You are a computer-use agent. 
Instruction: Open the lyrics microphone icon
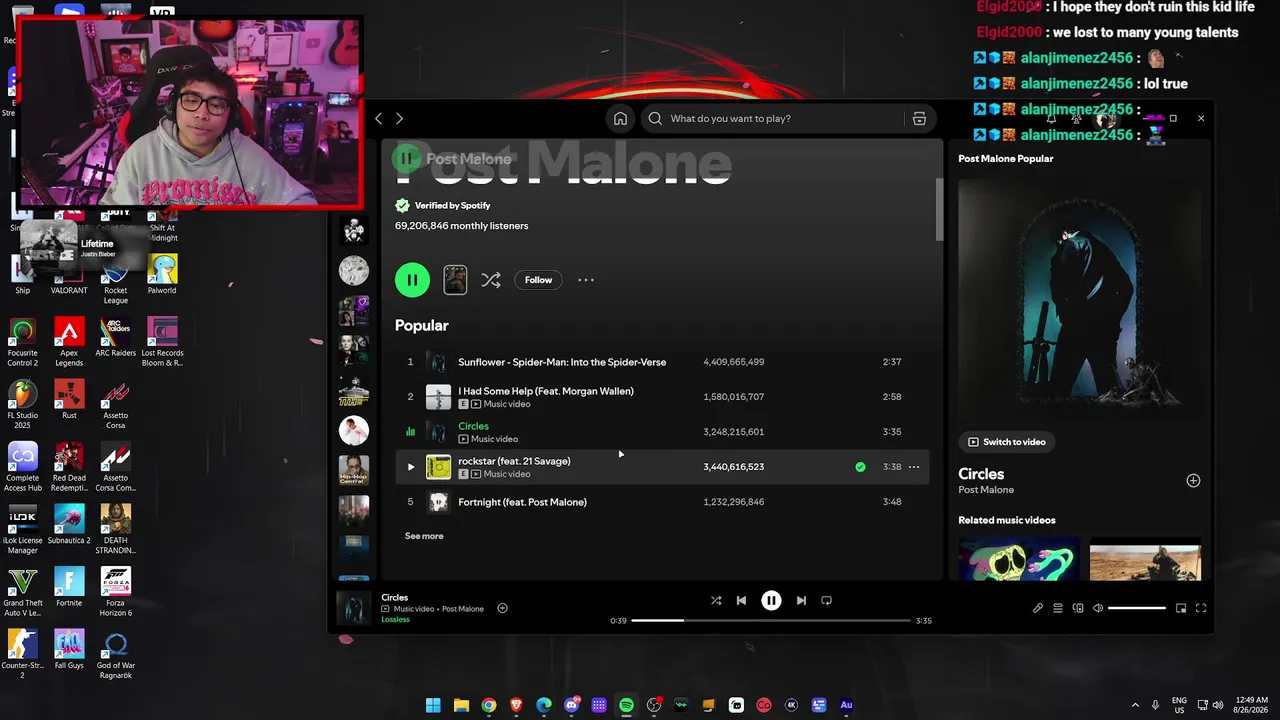1038,608
